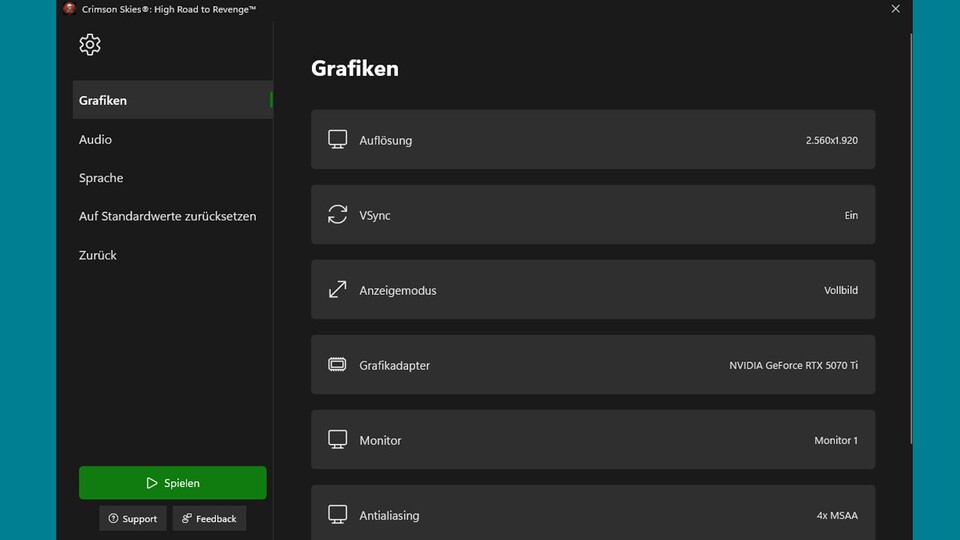Click the display icon beside Antialiasing
Viewport: 960px width, 540px height.
(337, 515)
